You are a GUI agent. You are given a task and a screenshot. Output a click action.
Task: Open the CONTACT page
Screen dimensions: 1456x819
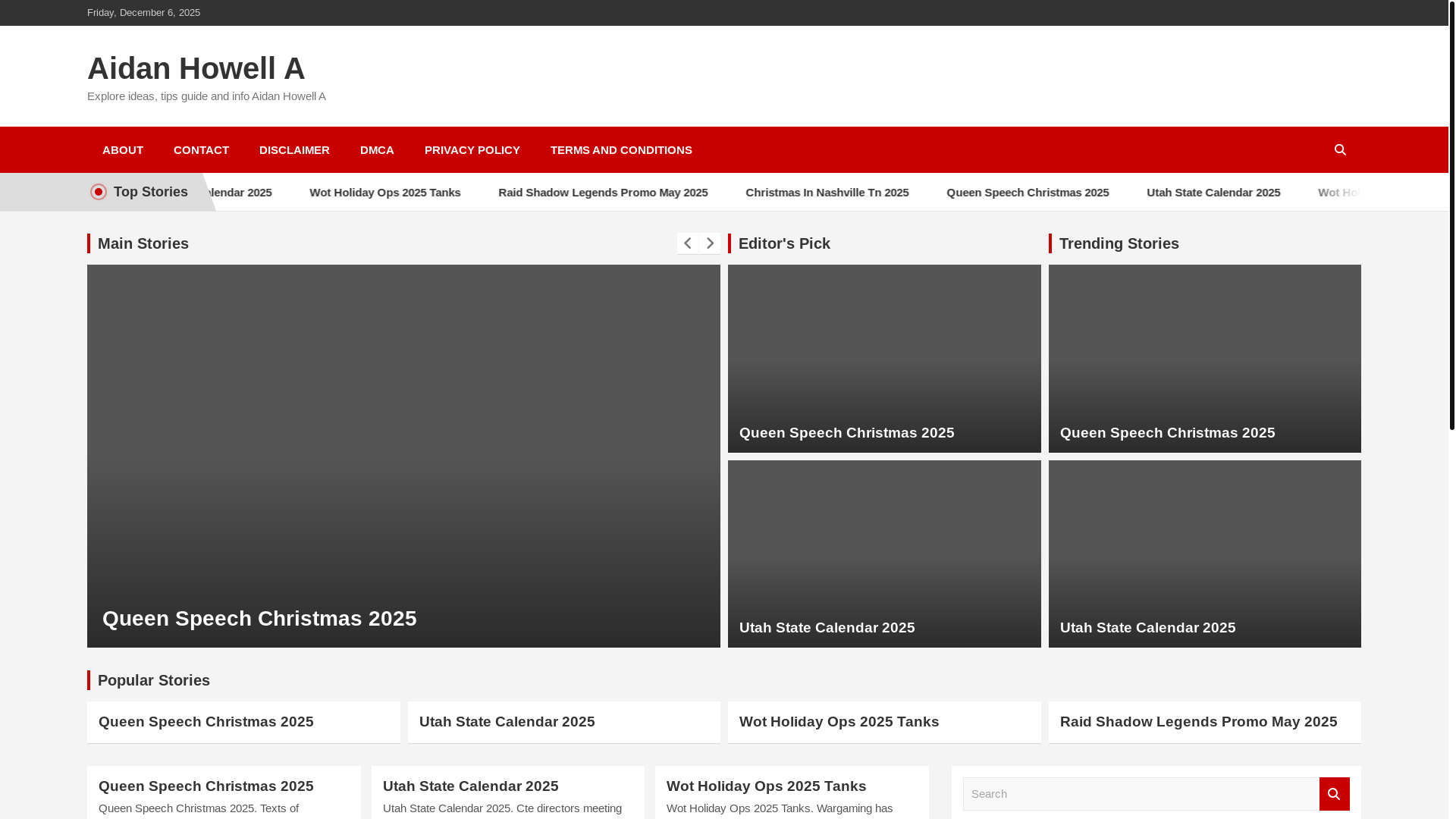point(201,150)
